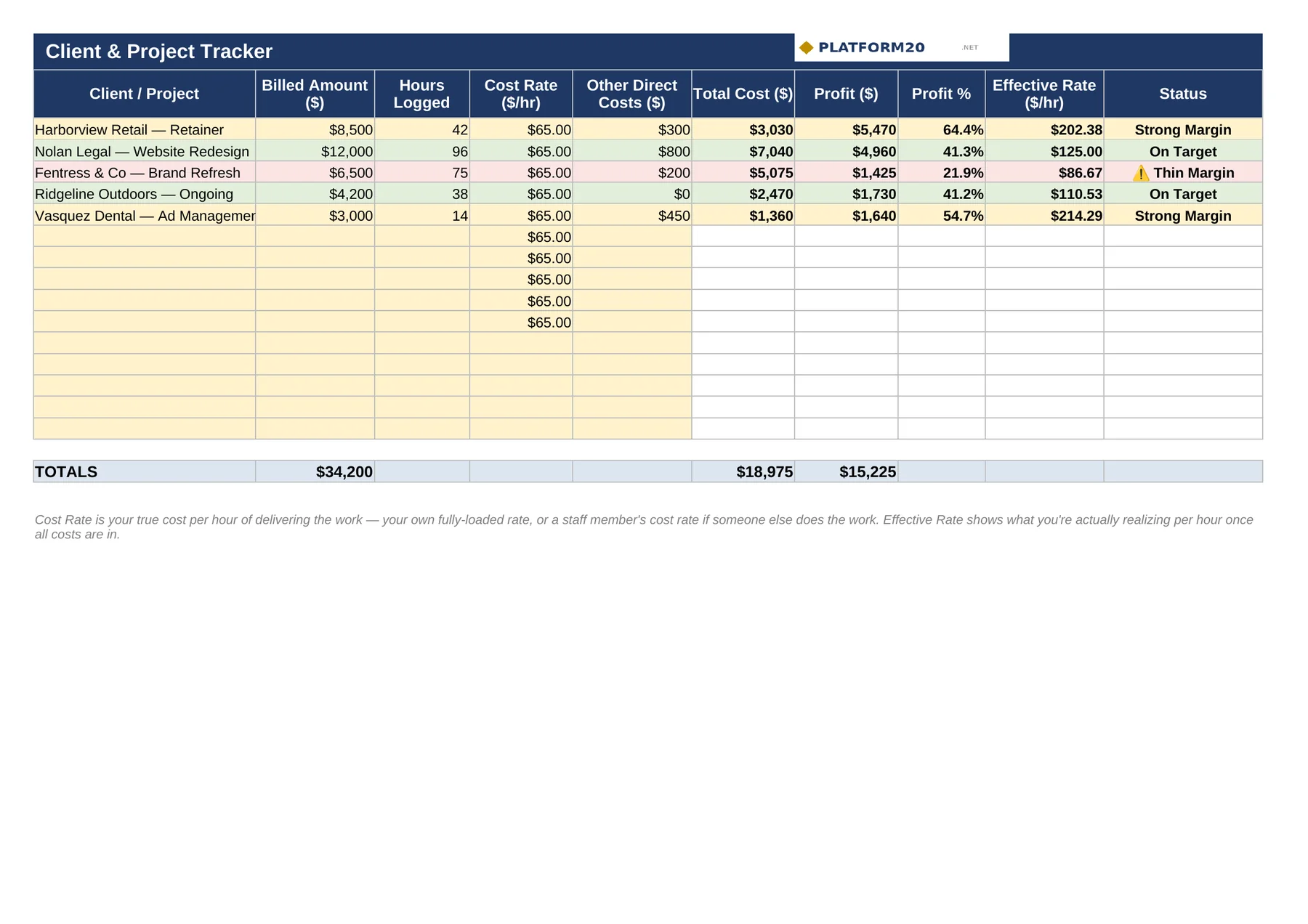Select the Billed Amount ($) column header
This screenshot has width=1308, height=924.
315,94
